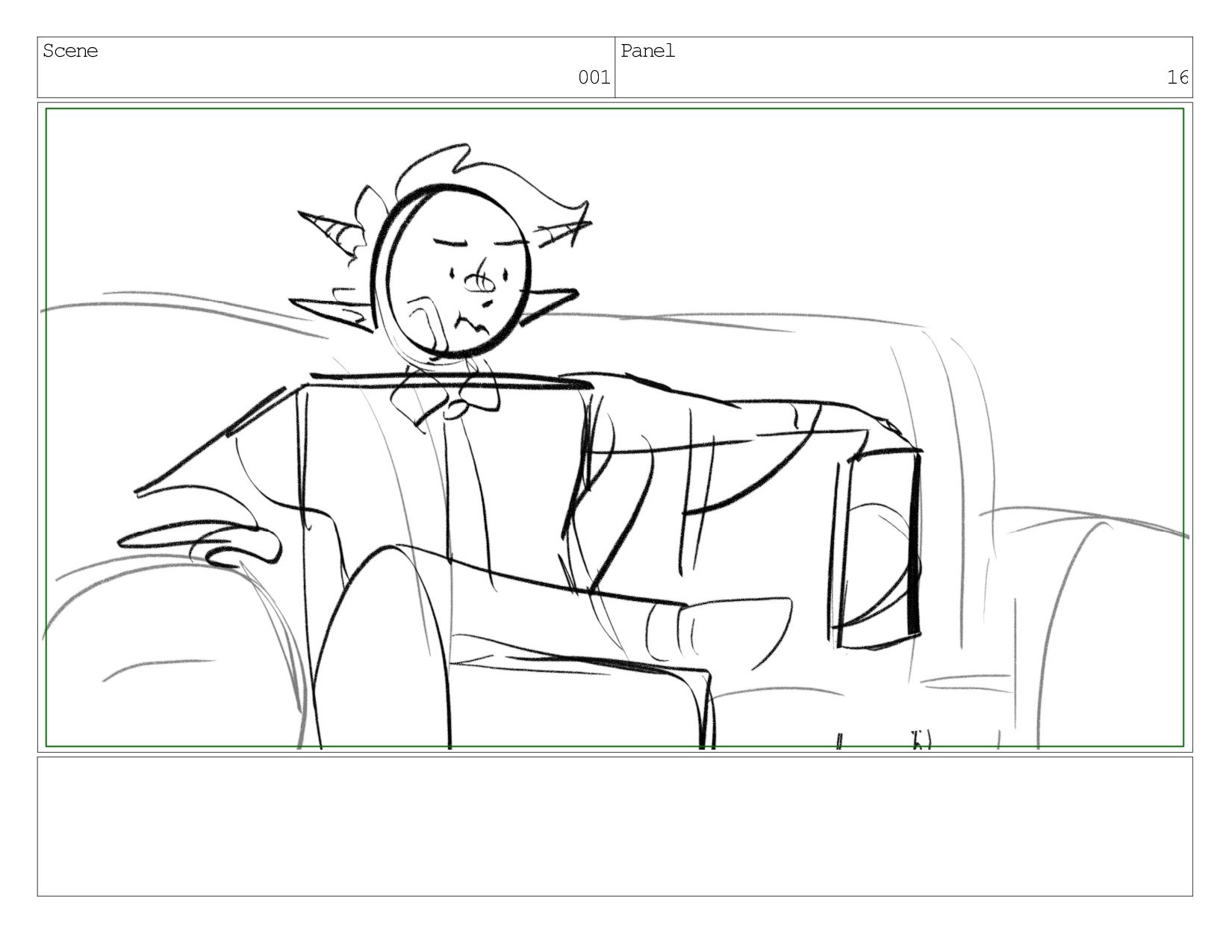Click the scene number '001'
Image resolution: width=1232 pixels, height=952 pixels.
(x=594, y=78)
